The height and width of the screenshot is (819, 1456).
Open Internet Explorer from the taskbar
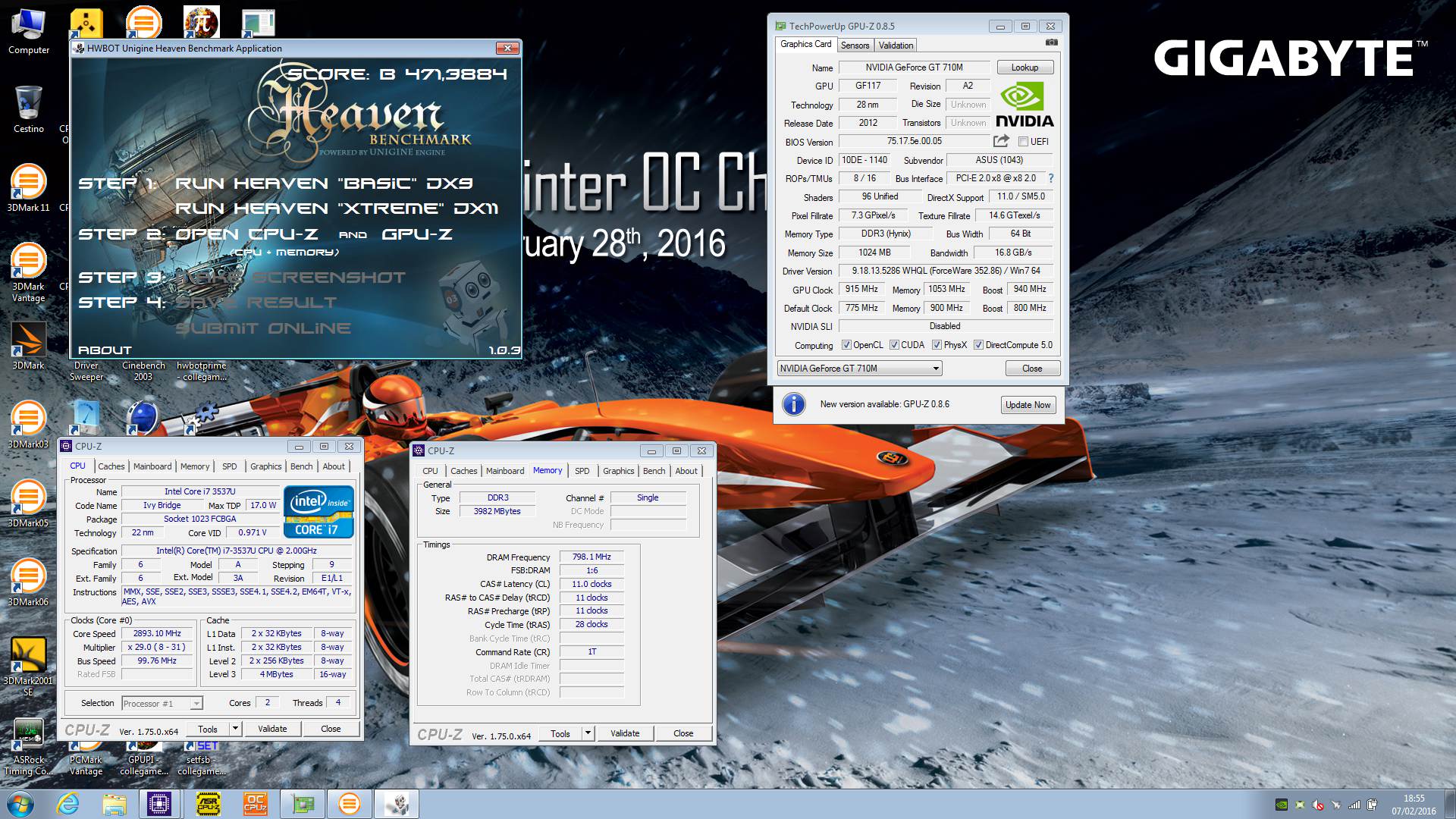67,804
